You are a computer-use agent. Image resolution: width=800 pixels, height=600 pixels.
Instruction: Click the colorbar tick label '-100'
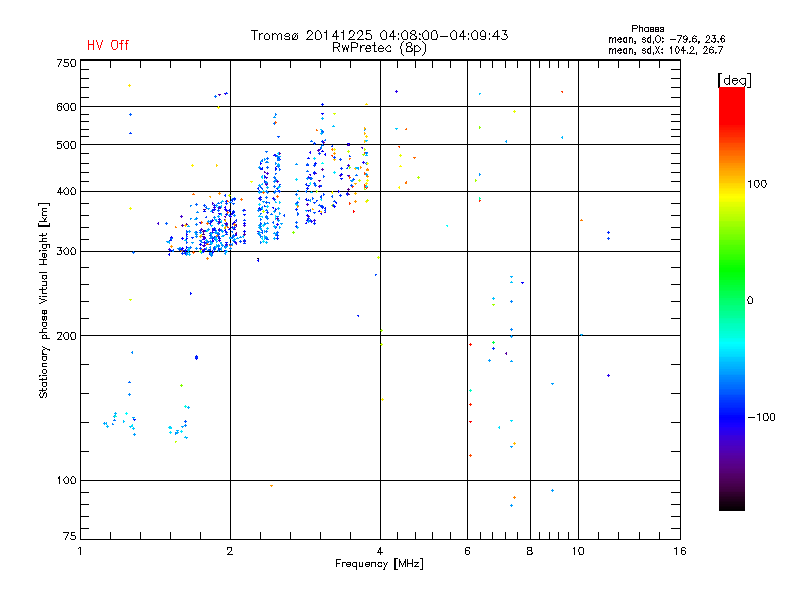(761, 417)
